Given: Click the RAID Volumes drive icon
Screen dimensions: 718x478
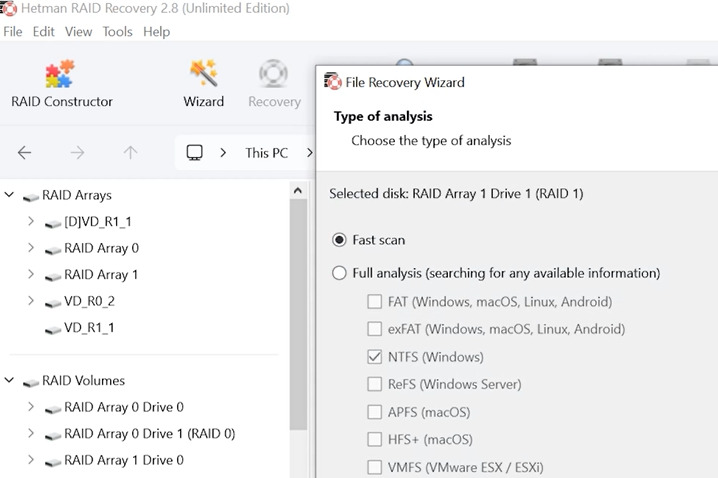Looking at the screenshot, I should [31, 382].
